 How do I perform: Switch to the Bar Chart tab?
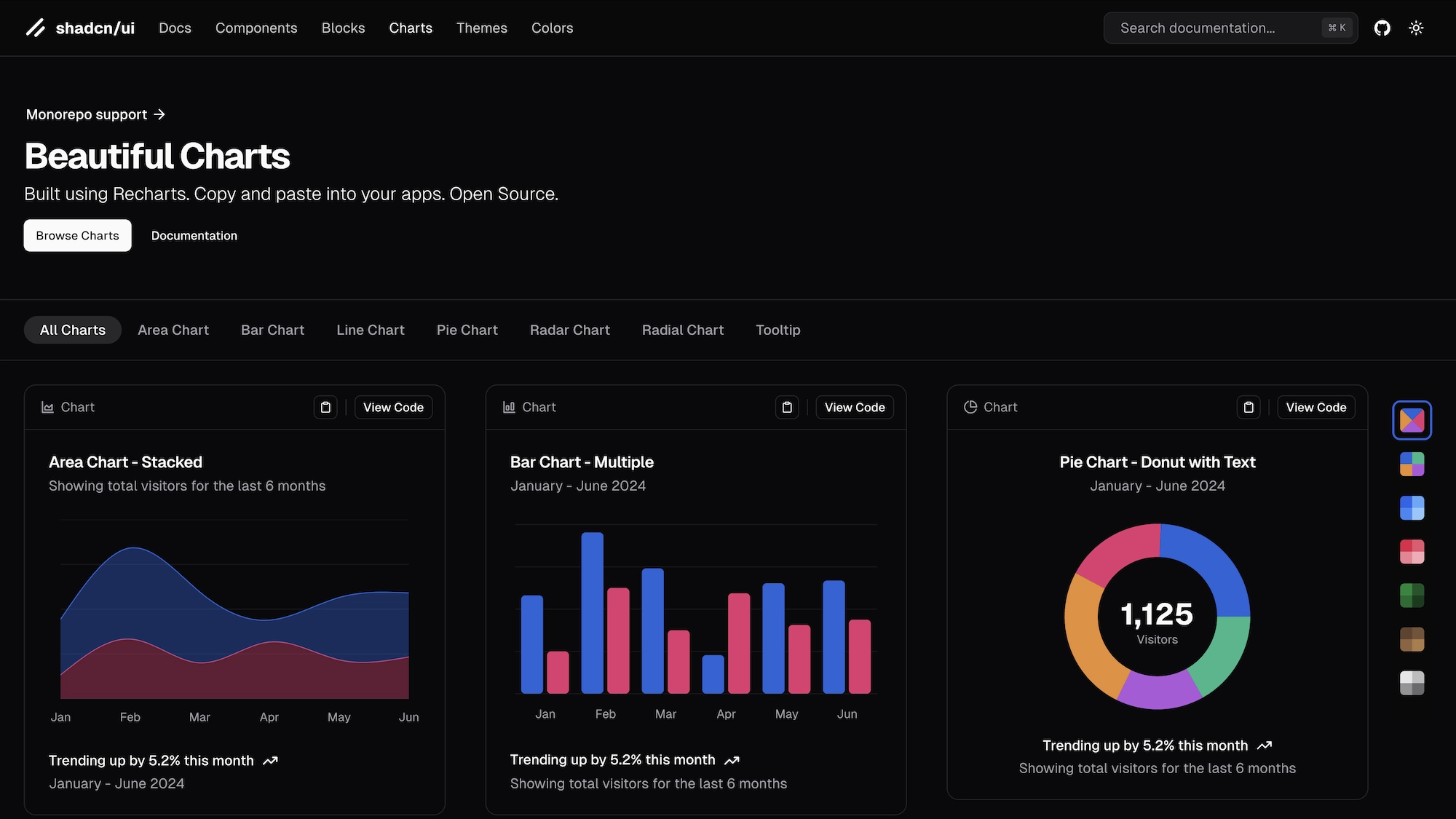click(272, 330)
